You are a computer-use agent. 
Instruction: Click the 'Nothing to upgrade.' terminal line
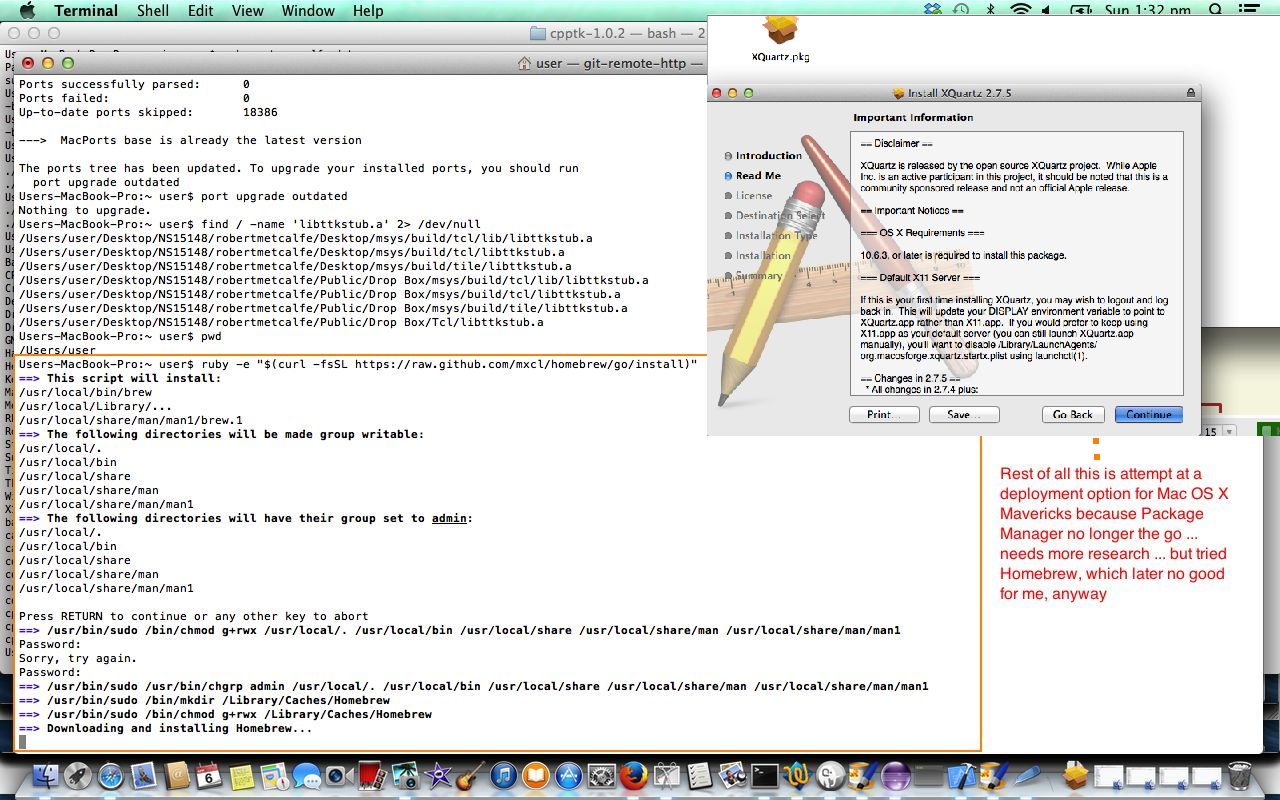click(85, 211)
